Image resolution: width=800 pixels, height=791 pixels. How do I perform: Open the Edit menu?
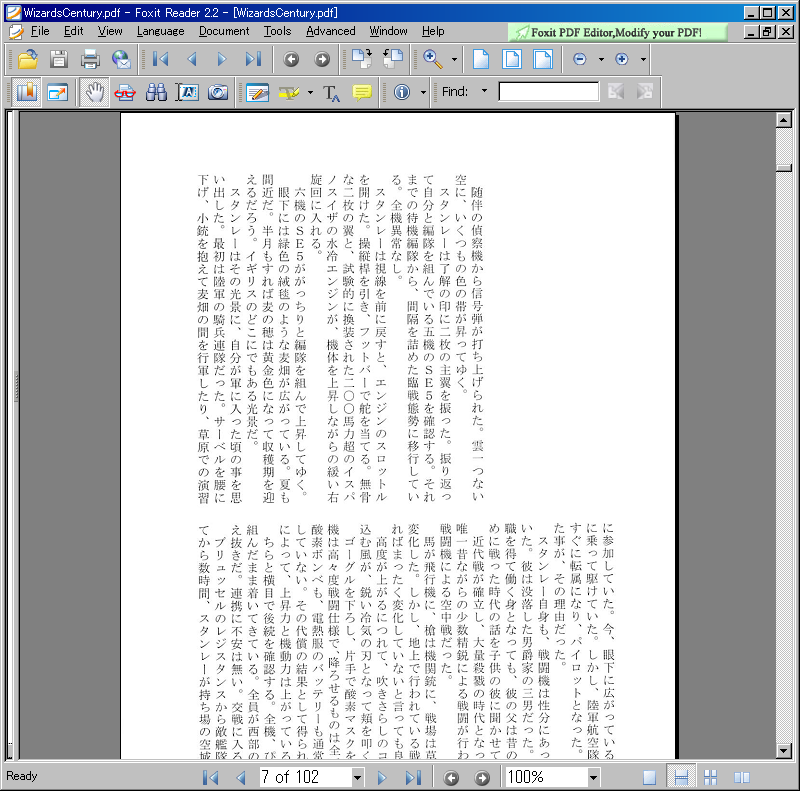click(x=73, y=32)
